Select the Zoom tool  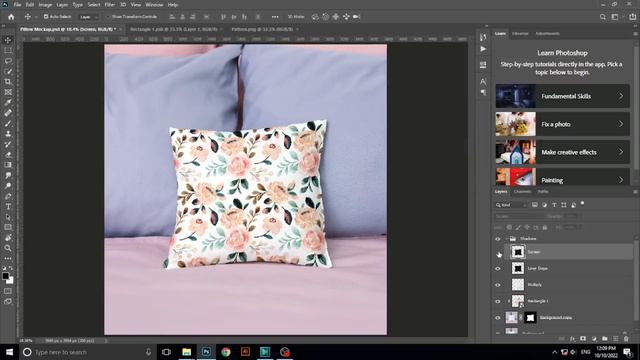[8, 248]
